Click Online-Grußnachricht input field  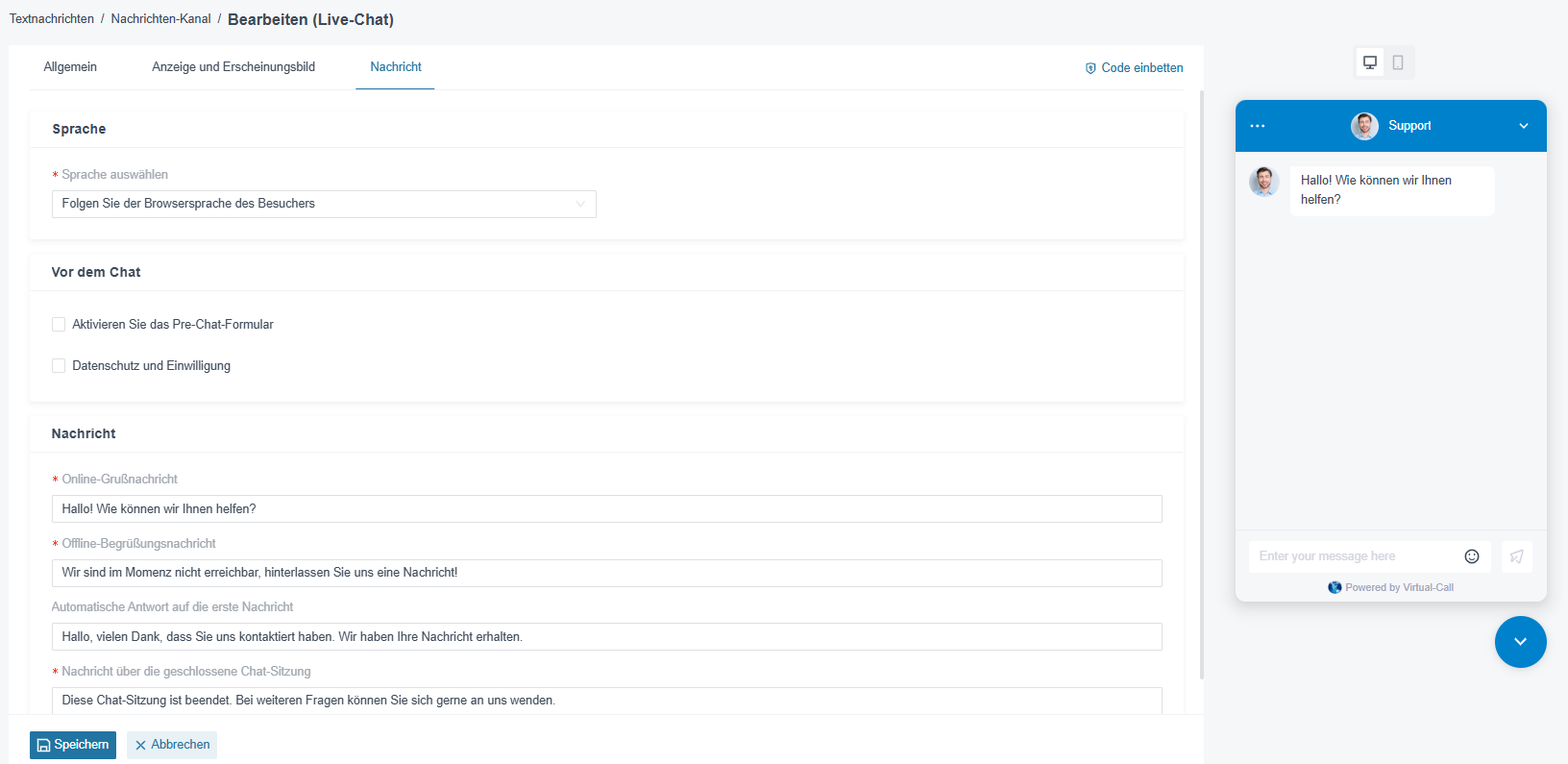pos(607,509)
